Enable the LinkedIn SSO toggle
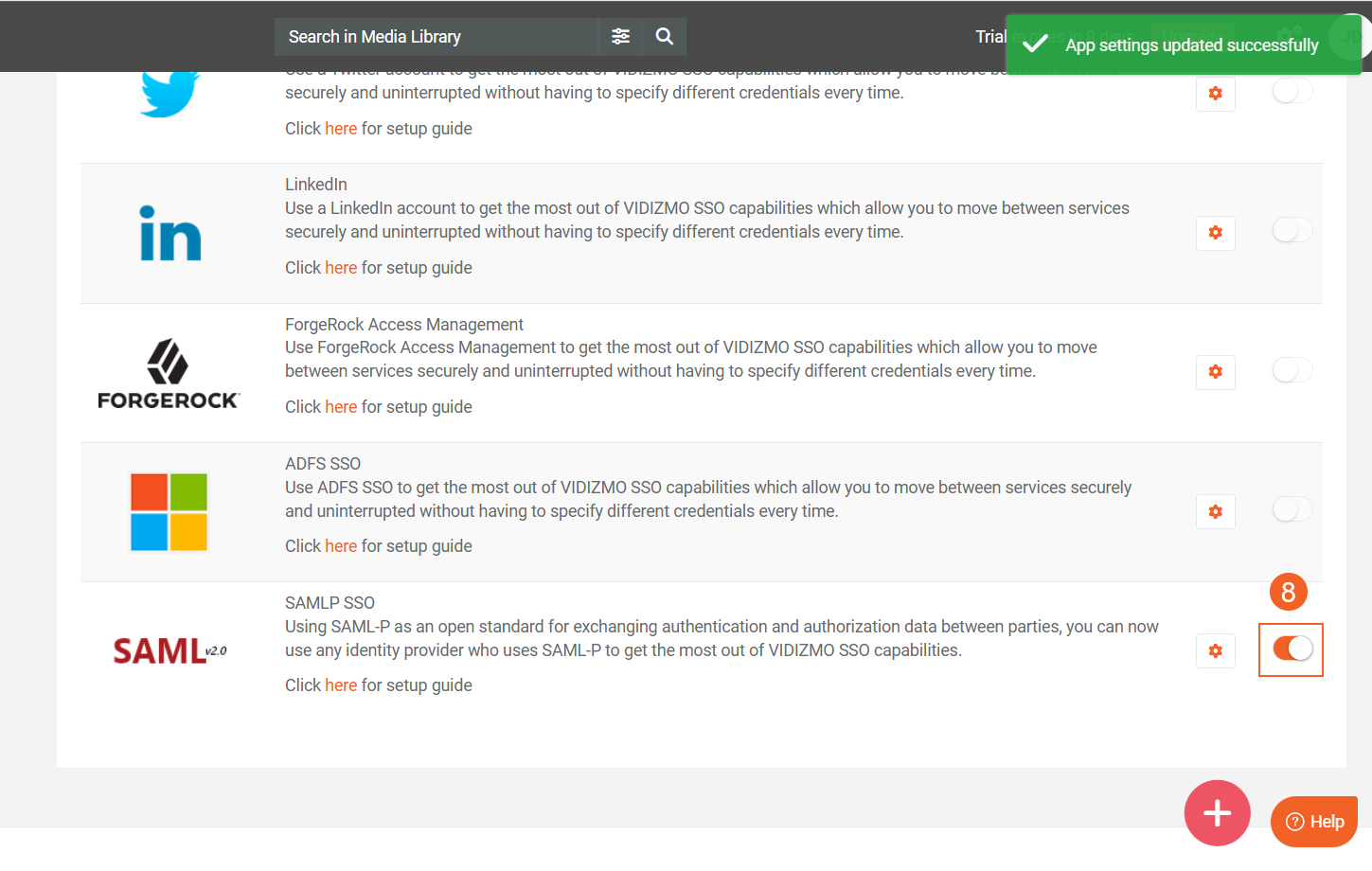Screen dimensions: 1372x871 [x=1292, y=230]
